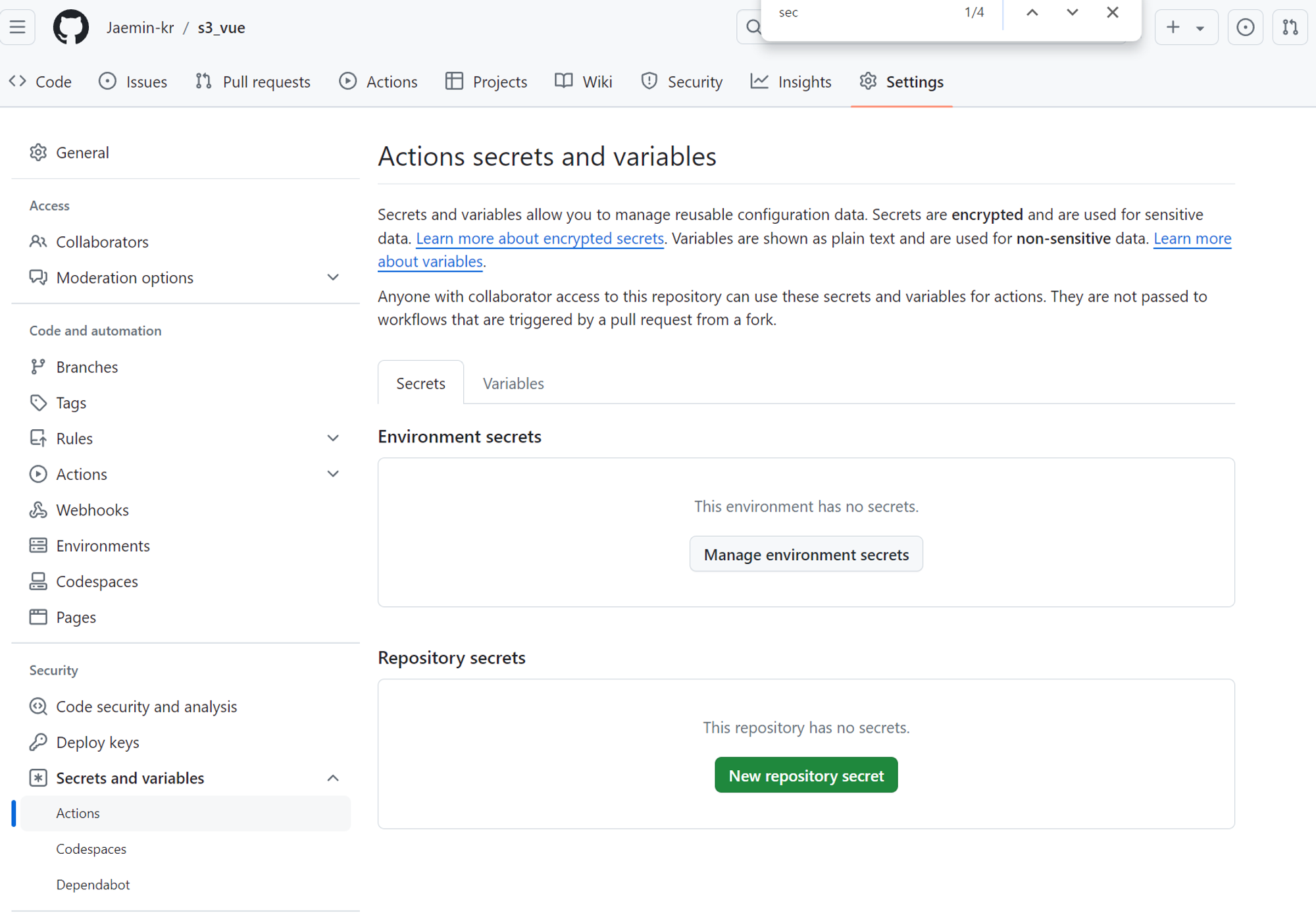
Task: Expand the Rules sidebar section
Action: [x=333, y=438]
